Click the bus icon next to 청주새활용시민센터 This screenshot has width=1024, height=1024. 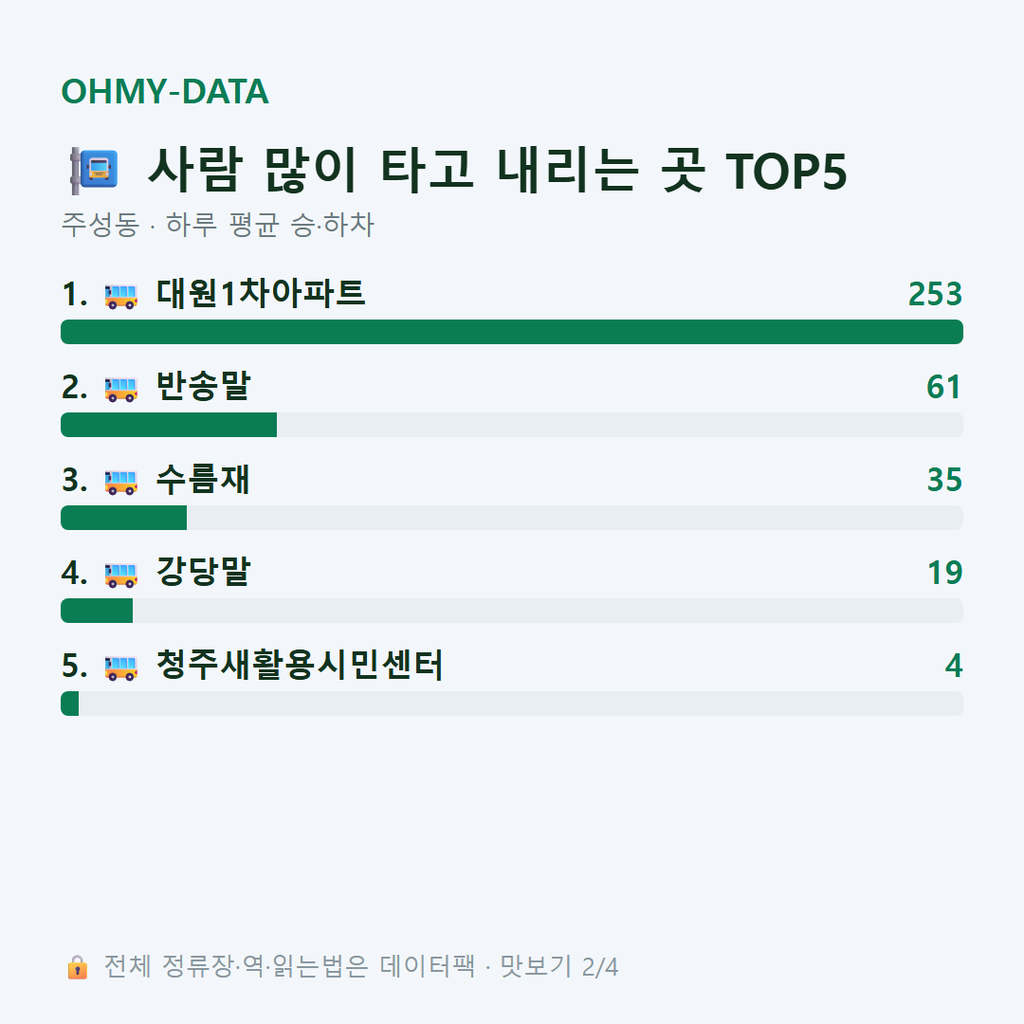tap(121, 667)
